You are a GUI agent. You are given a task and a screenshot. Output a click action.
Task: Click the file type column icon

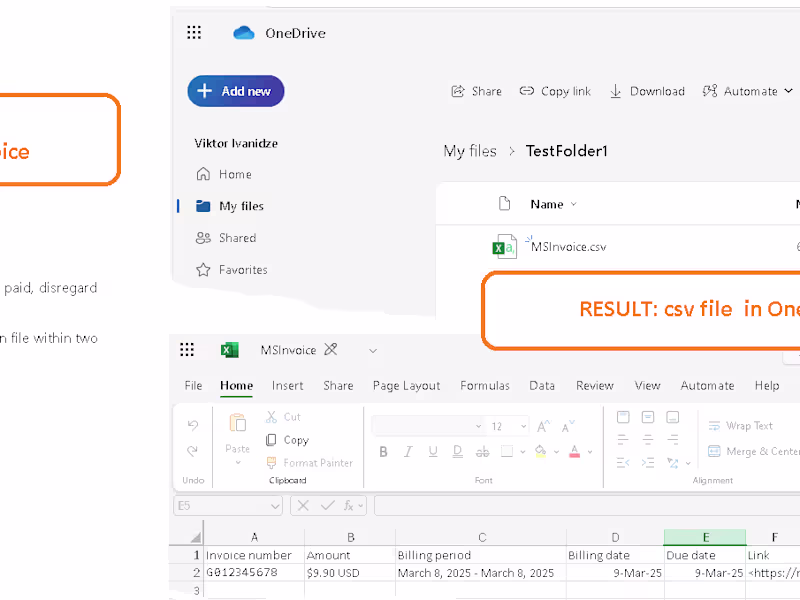click(x=504, y=204)
